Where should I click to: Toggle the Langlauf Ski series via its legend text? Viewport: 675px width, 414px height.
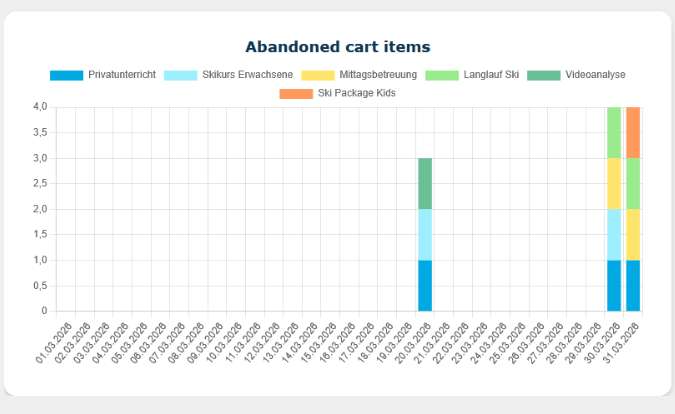496,75
